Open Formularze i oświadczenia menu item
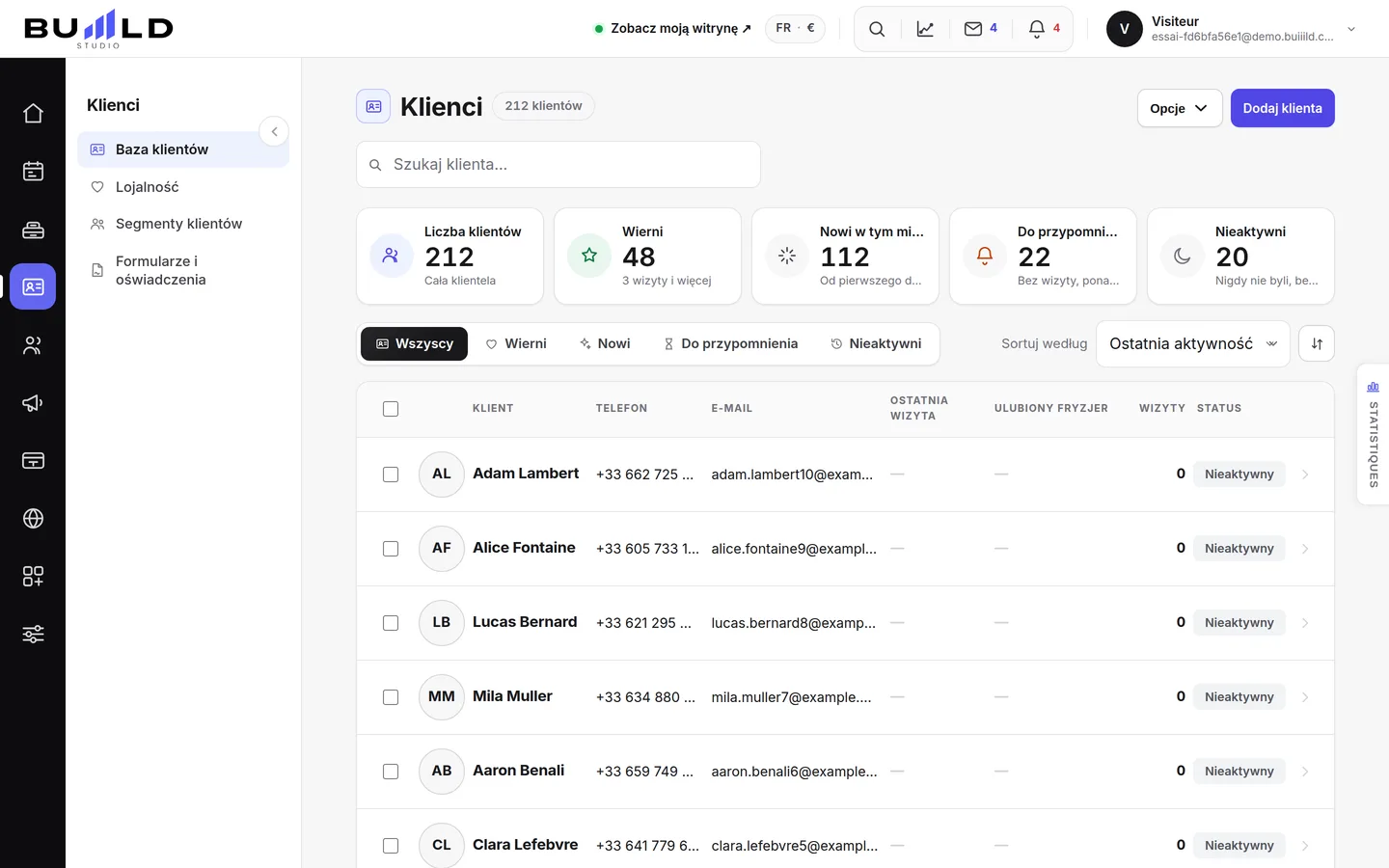 (183, 270)
